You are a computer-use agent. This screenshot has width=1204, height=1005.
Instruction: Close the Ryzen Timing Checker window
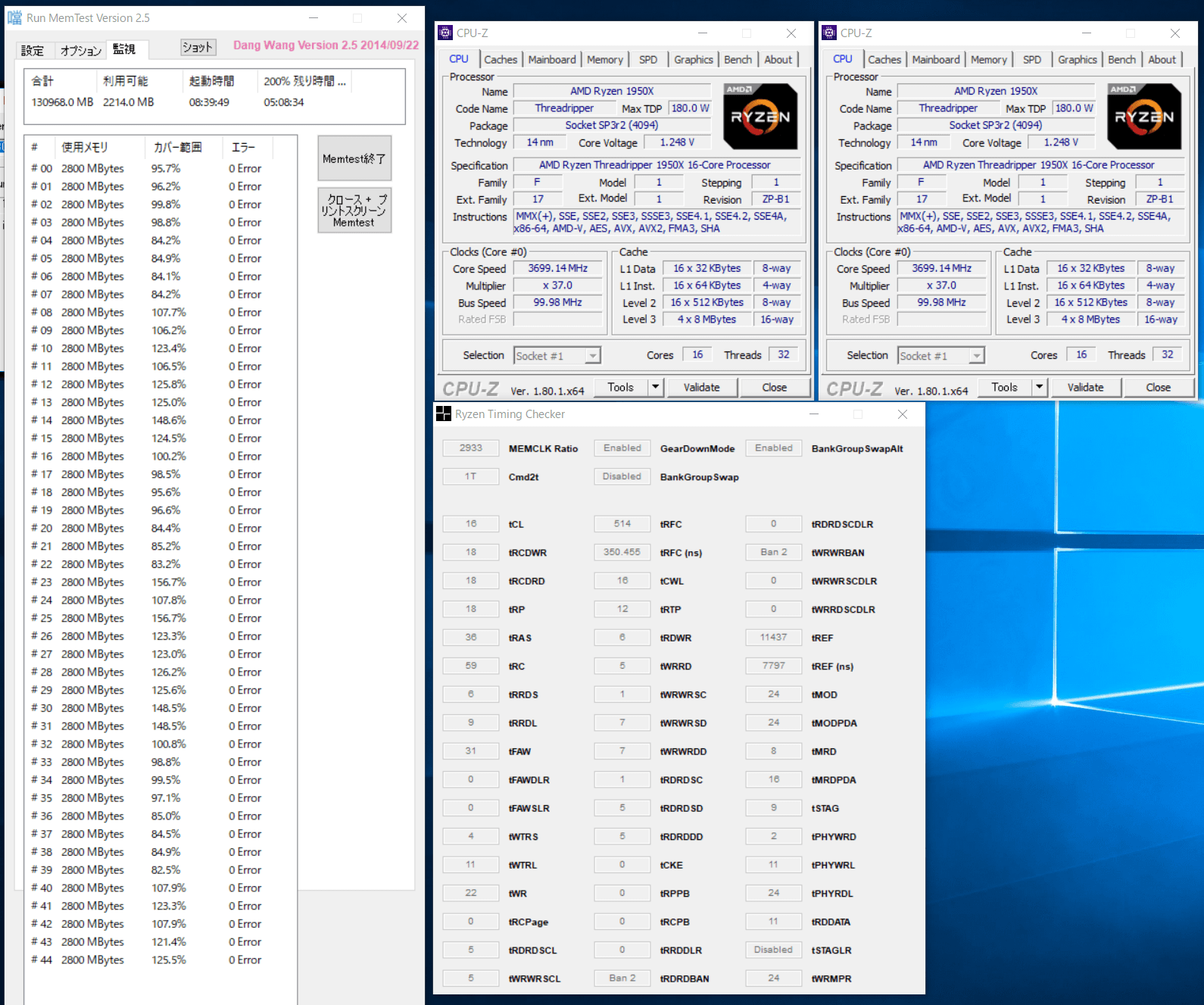pyautogui.click(x=902, y=414)
